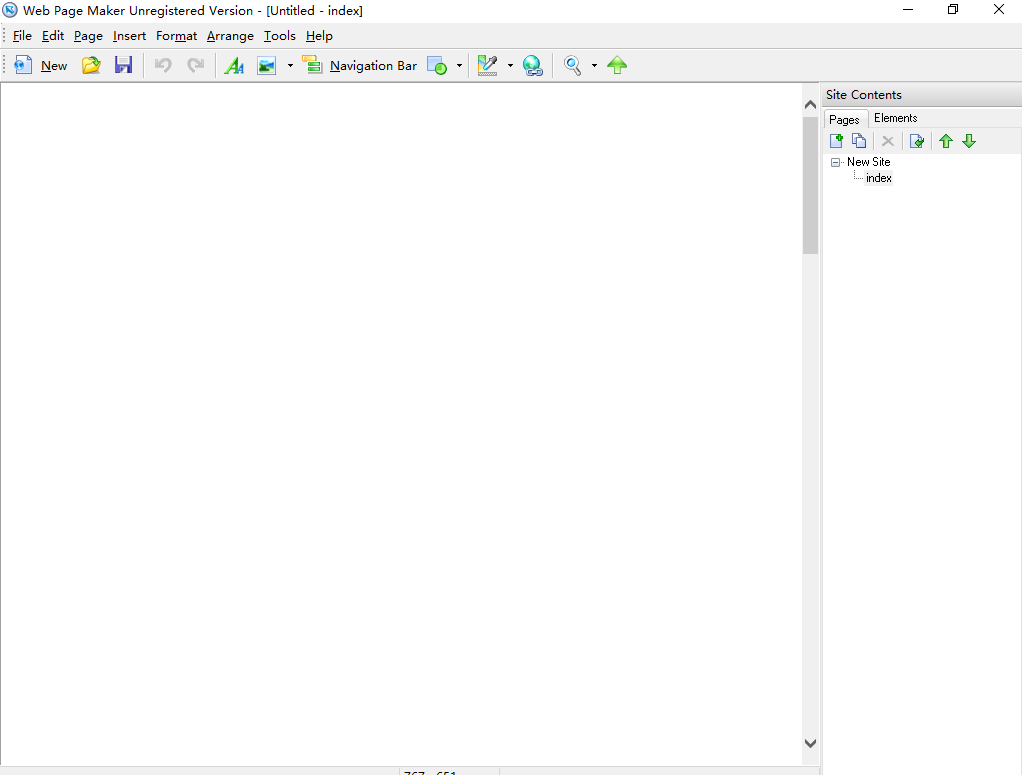Publish the site with the green arrow icon
Viewport: 1022px width, 775px height.
(x=617, y=65)
